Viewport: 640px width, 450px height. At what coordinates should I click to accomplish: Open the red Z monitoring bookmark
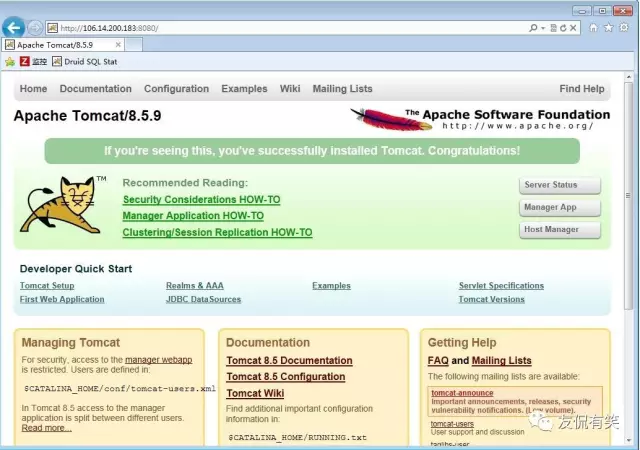[33, 62]
